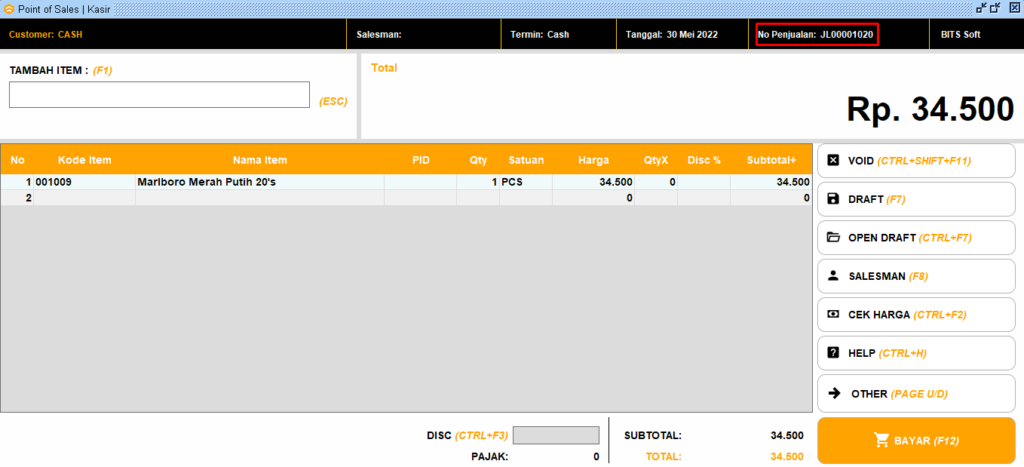Click the Nama Item column header
Image resolution: width=1024 pixels, height=467 pixels.
tap(260, 160)
